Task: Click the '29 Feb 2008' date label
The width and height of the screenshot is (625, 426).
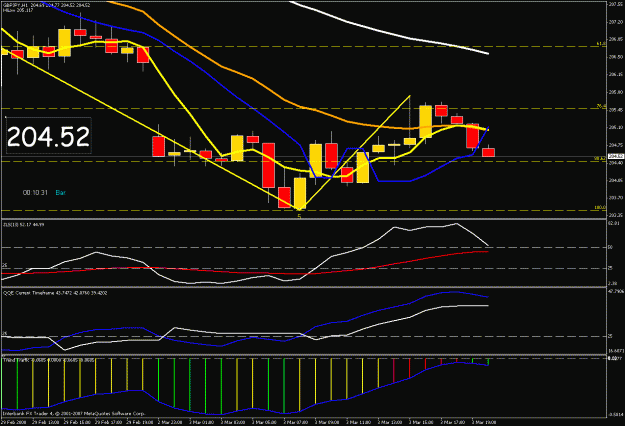Action: (13, 422)
